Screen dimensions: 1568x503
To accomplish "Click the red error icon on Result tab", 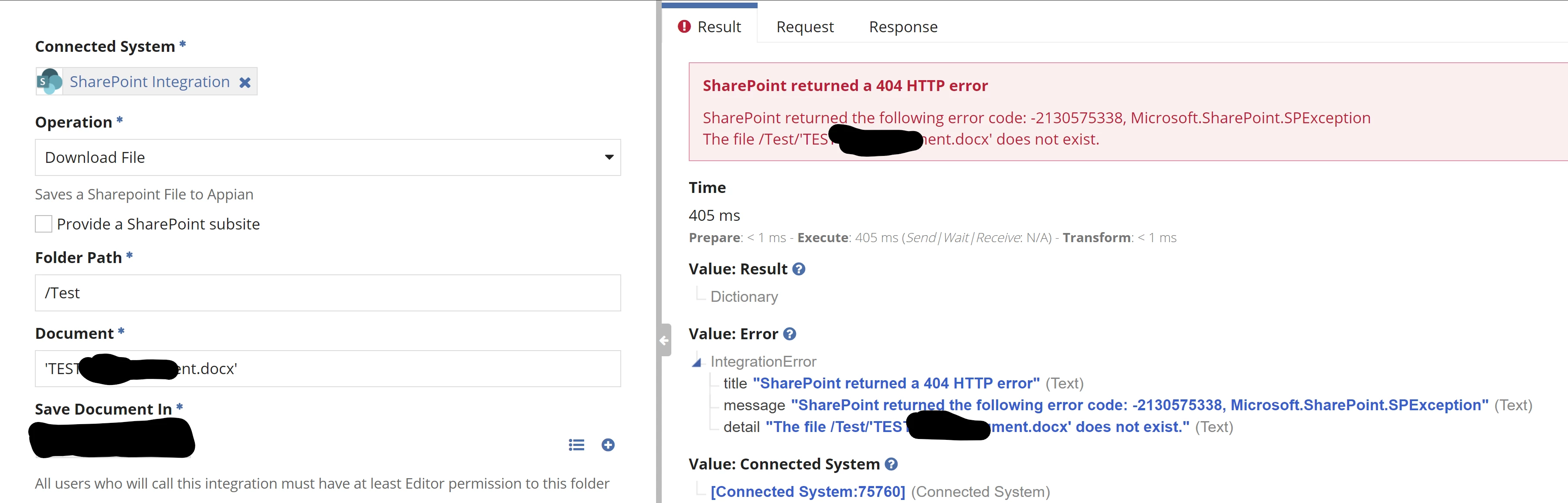I will tap(684, 27).
